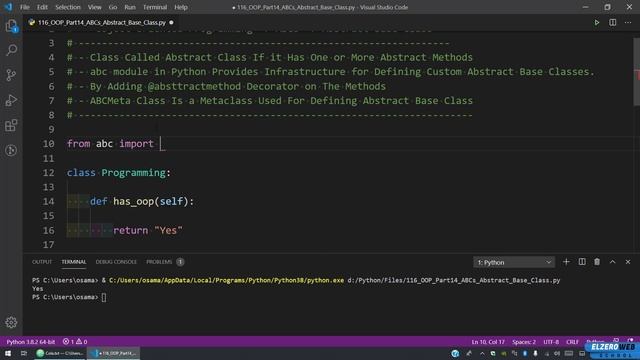The width and height of the screenshot is (640, 360).
Task: Click line number 12 in the gutter
Action: tap(49, 173)
